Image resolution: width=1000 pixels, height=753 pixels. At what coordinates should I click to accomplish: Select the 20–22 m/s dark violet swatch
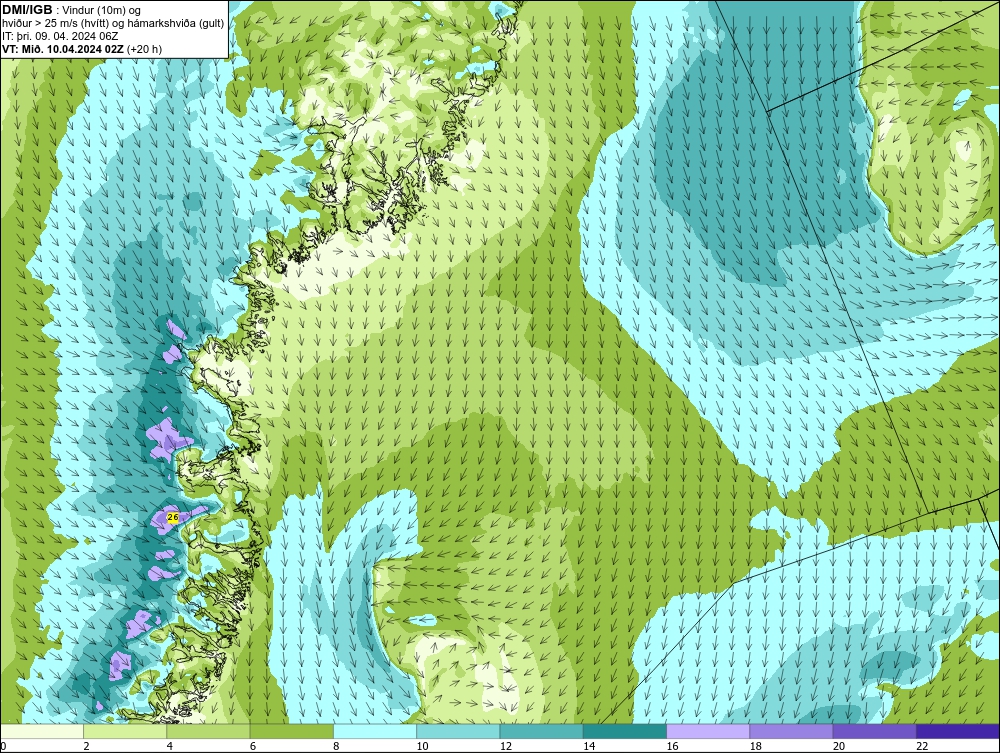(874, 731)
